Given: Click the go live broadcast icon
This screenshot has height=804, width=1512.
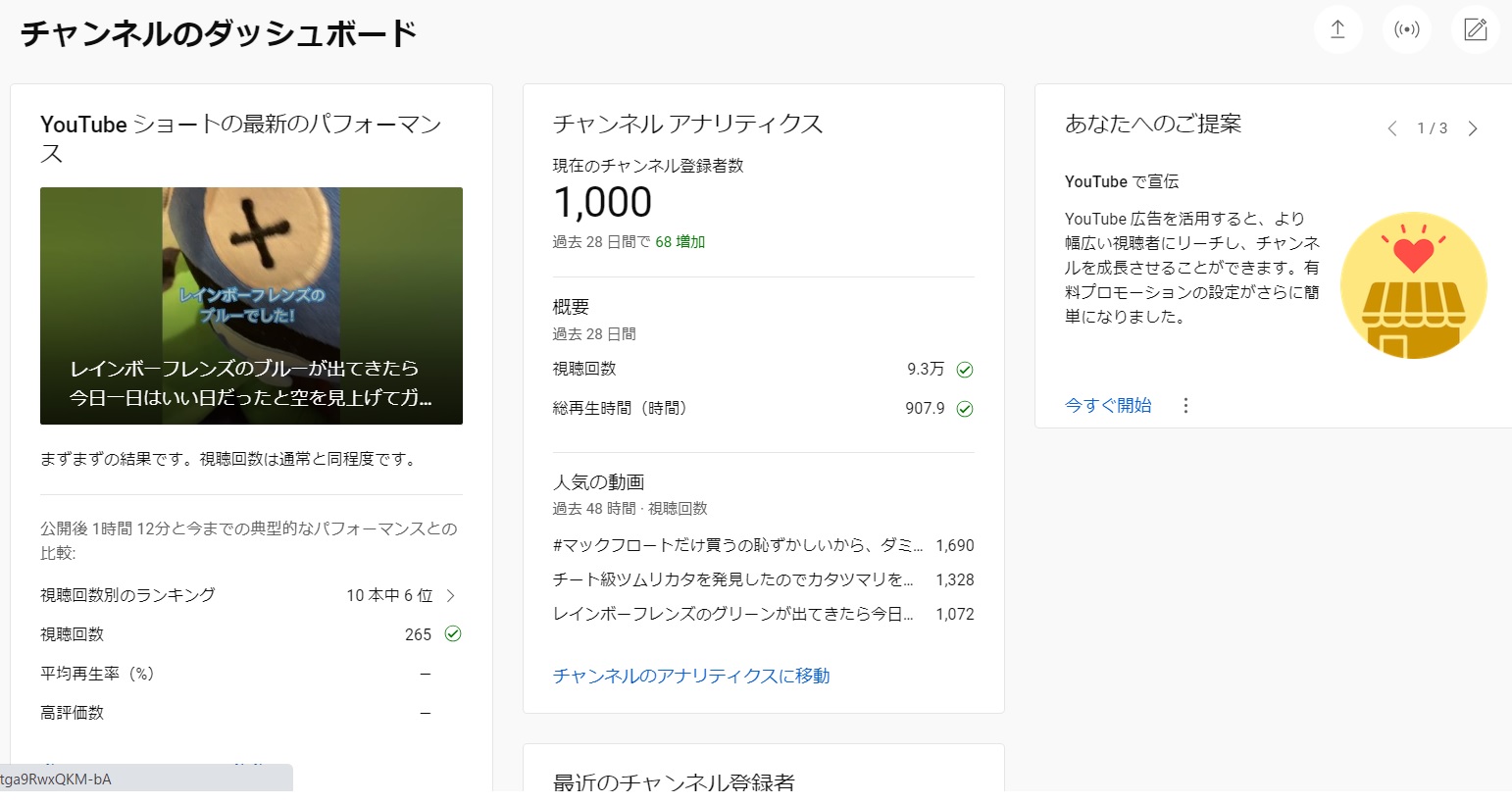Looking at the screenshot, I should [x=1407, y=29].
